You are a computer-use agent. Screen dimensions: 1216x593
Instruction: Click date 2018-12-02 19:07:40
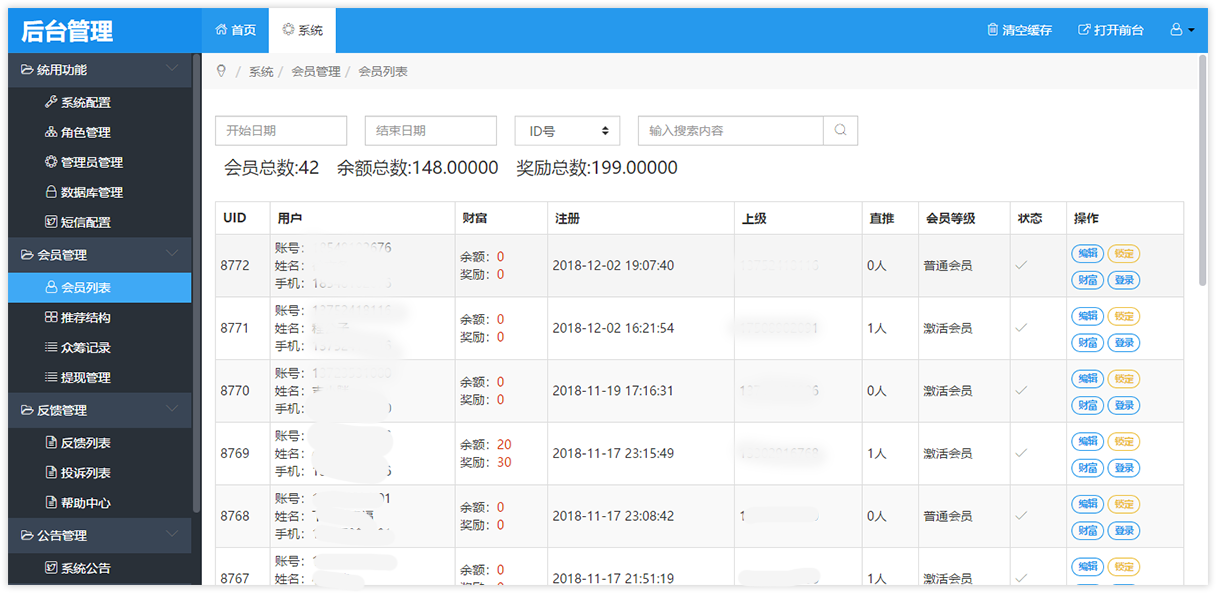[x=613, y=266]
